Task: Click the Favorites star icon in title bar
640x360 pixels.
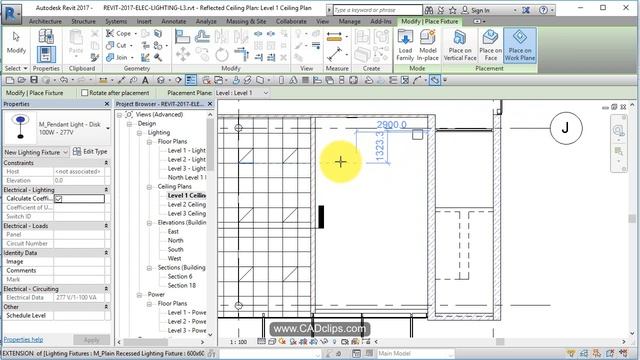Action: click(453, 10)
